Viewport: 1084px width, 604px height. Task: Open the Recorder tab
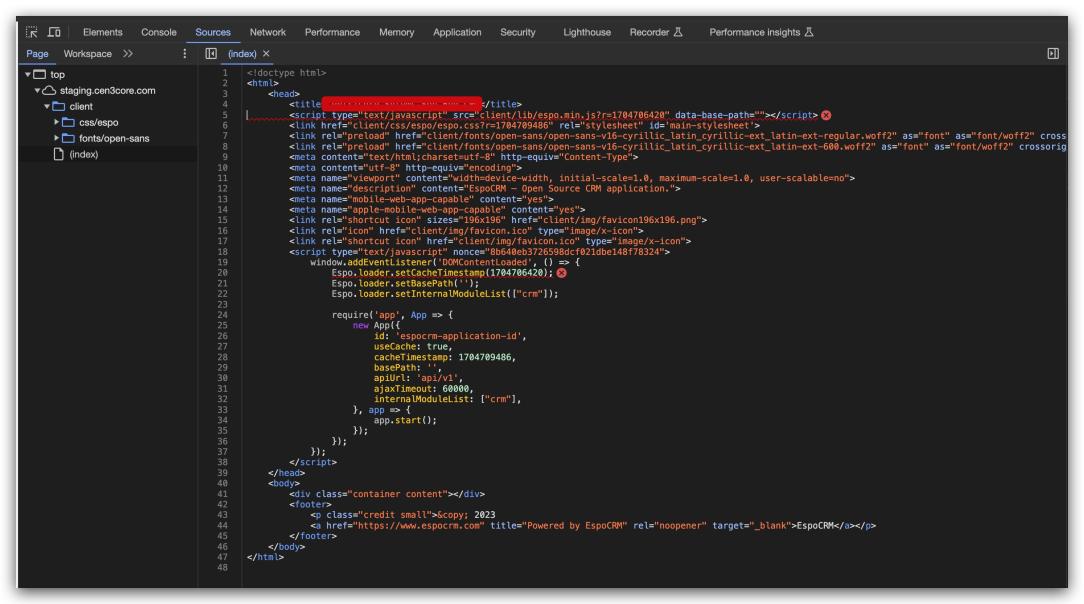tap(655, 32)
